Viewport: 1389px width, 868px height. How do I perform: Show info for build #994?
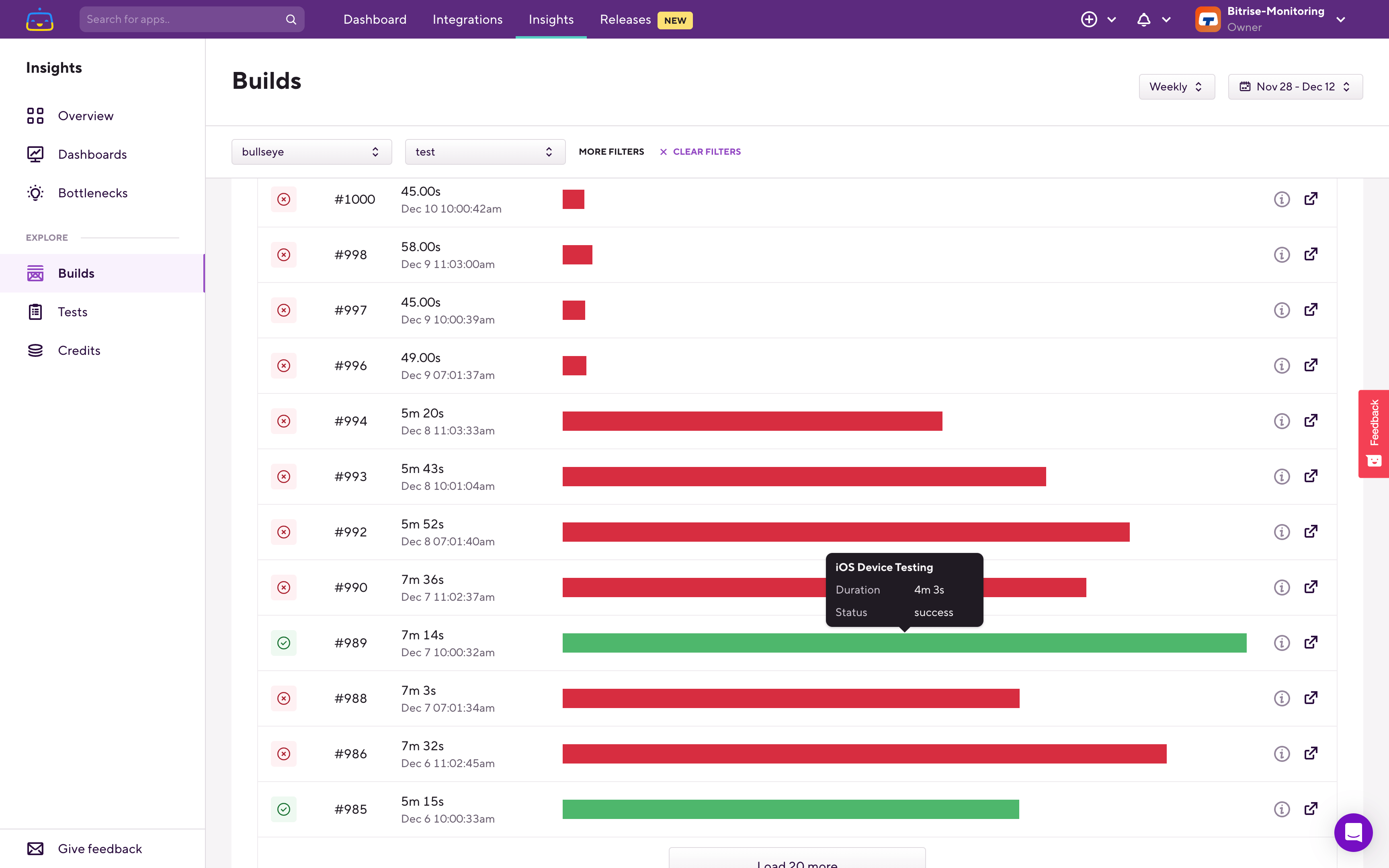tap(1281, 421)
